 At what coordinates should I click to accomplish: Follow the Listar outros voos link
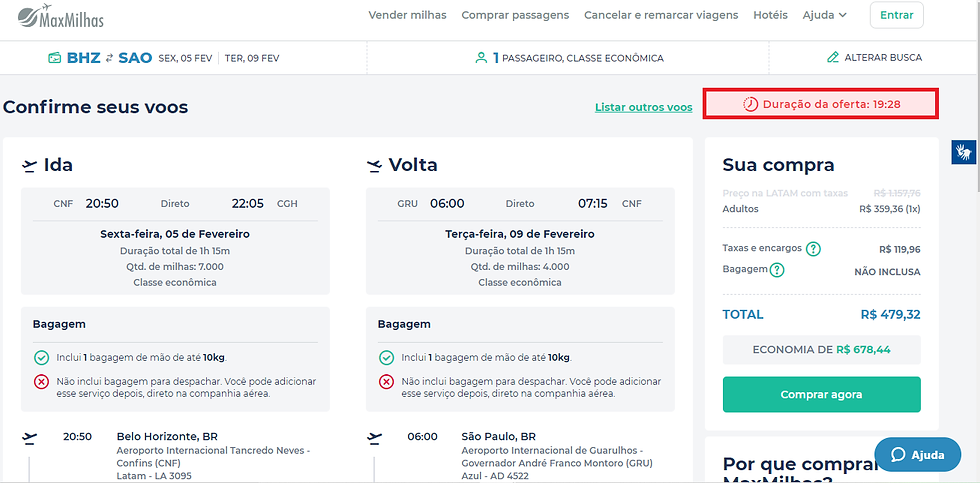click(x=643, y=107)
